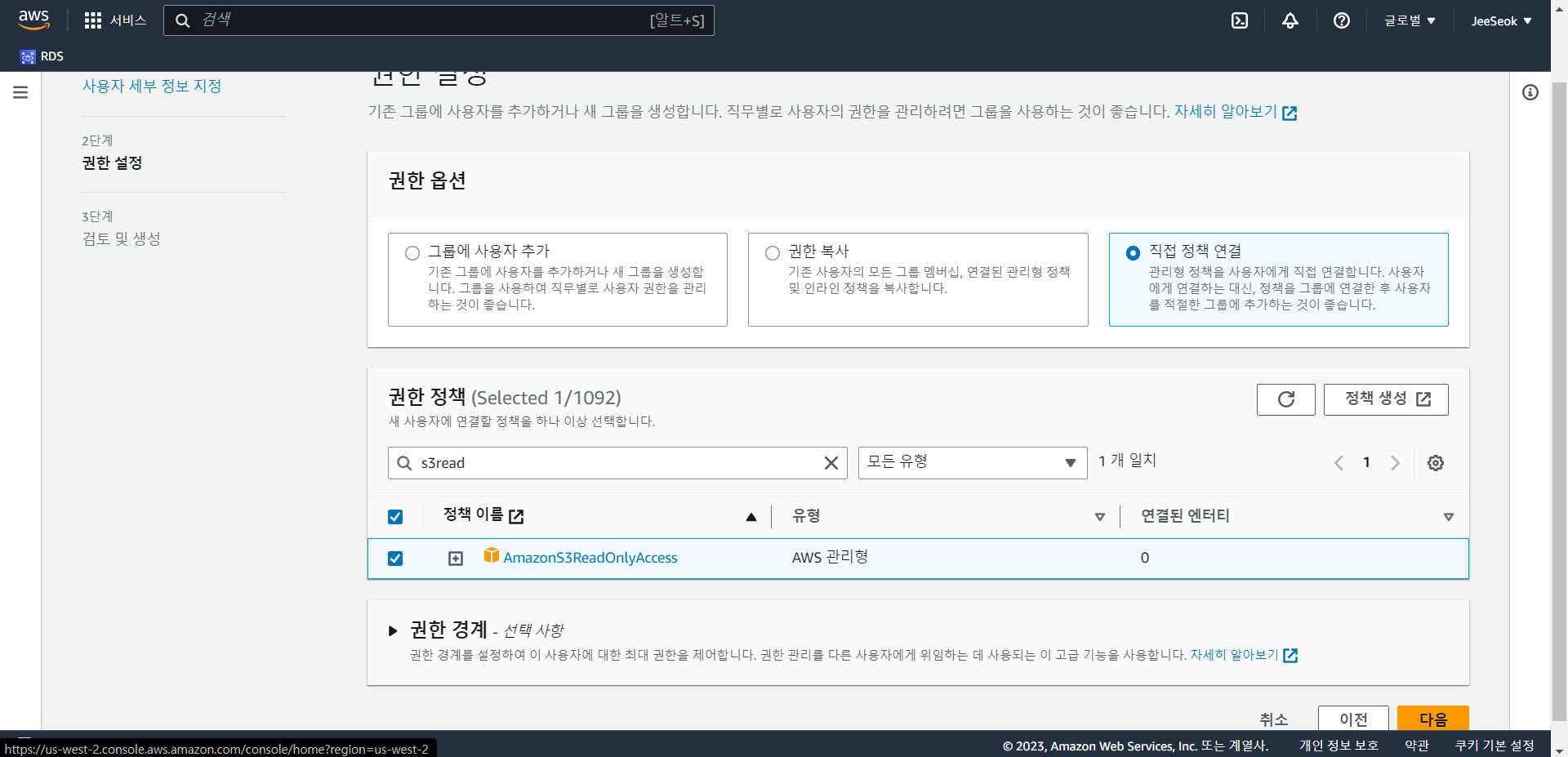This screenshot has width=1568, height=757.
Task: Click the 개인 정보 보호 footer link
Action: [x=1339, y=746]
